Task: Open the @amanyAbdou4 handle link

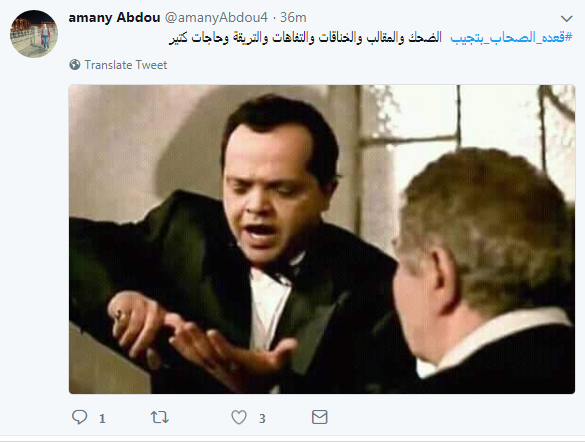Action: tap(216, 18)
